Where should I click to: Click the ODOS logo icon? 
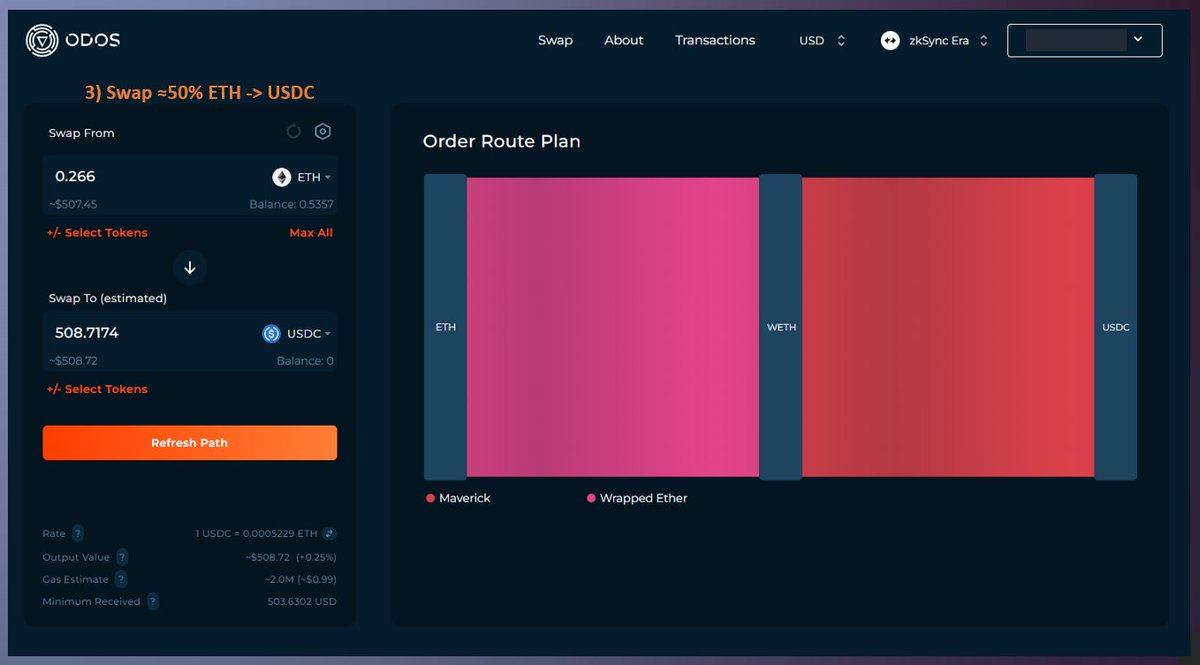point(42,40)
